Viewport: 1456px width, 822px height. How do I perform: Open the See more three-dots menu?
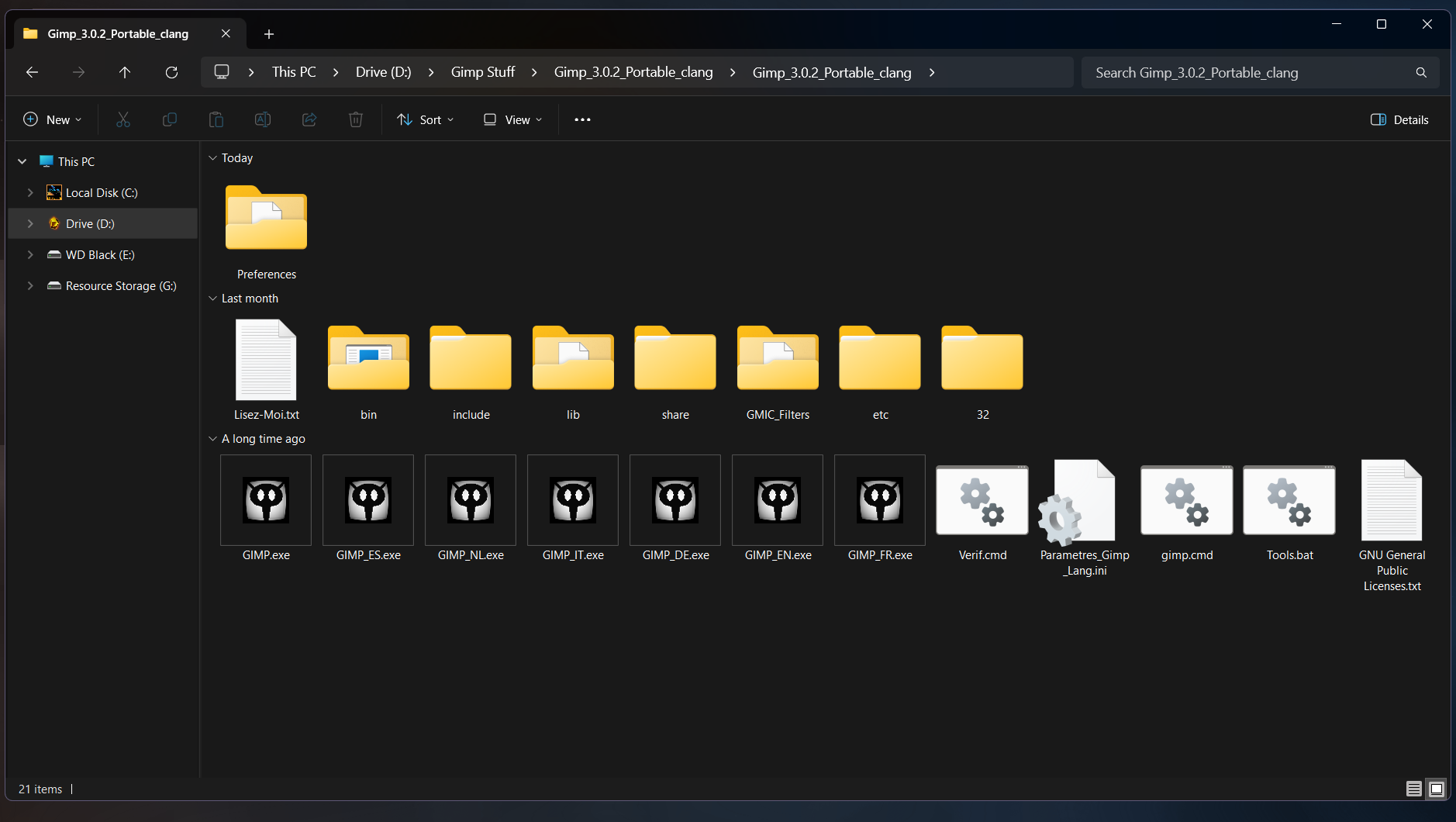tap(582, 119)
